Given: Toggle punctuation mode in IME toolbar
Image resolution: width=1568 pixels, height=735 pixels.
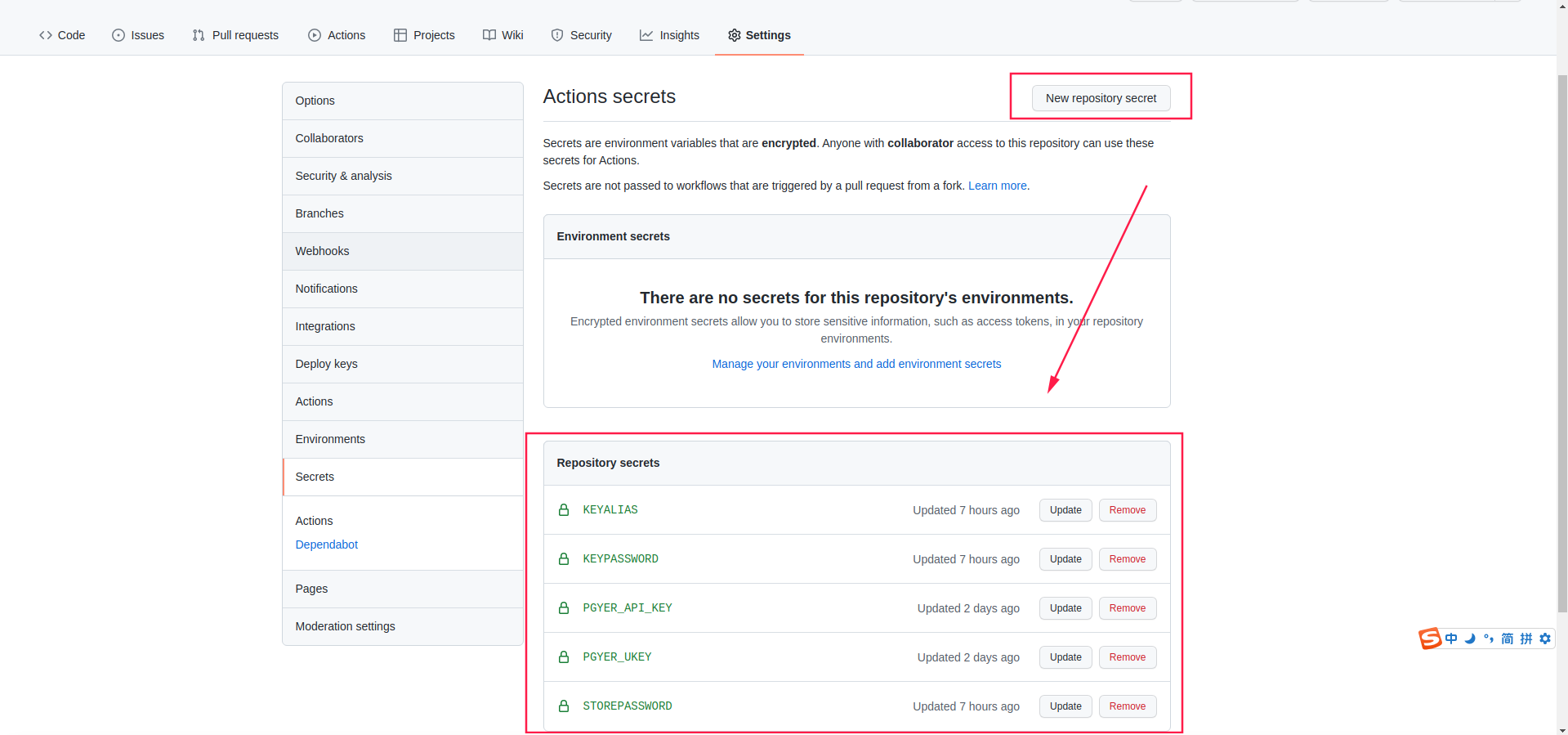Looking at the screenshot, I should click(x=1489, y=639).
